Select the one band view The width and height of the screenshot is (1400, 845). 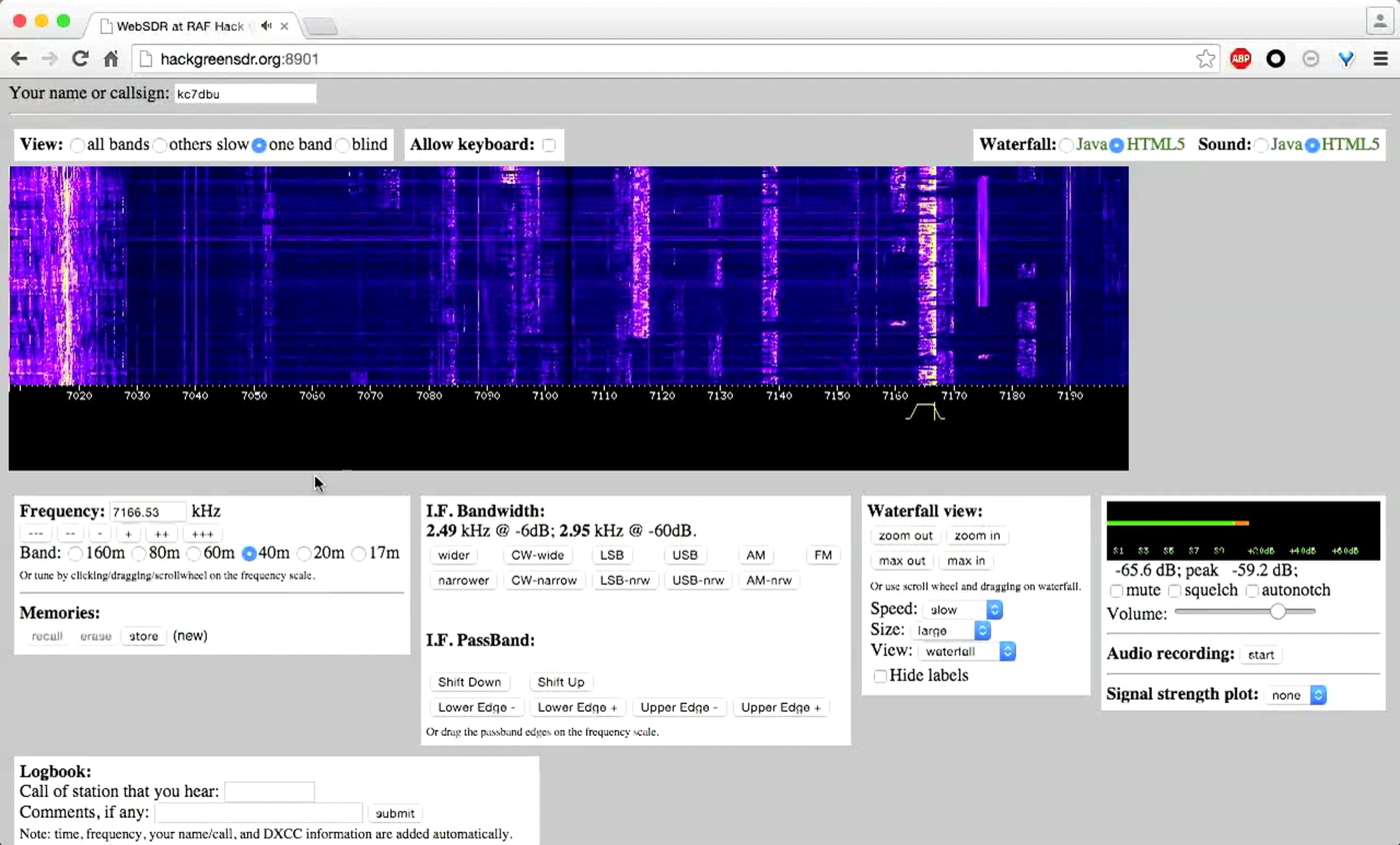point(259,145)
